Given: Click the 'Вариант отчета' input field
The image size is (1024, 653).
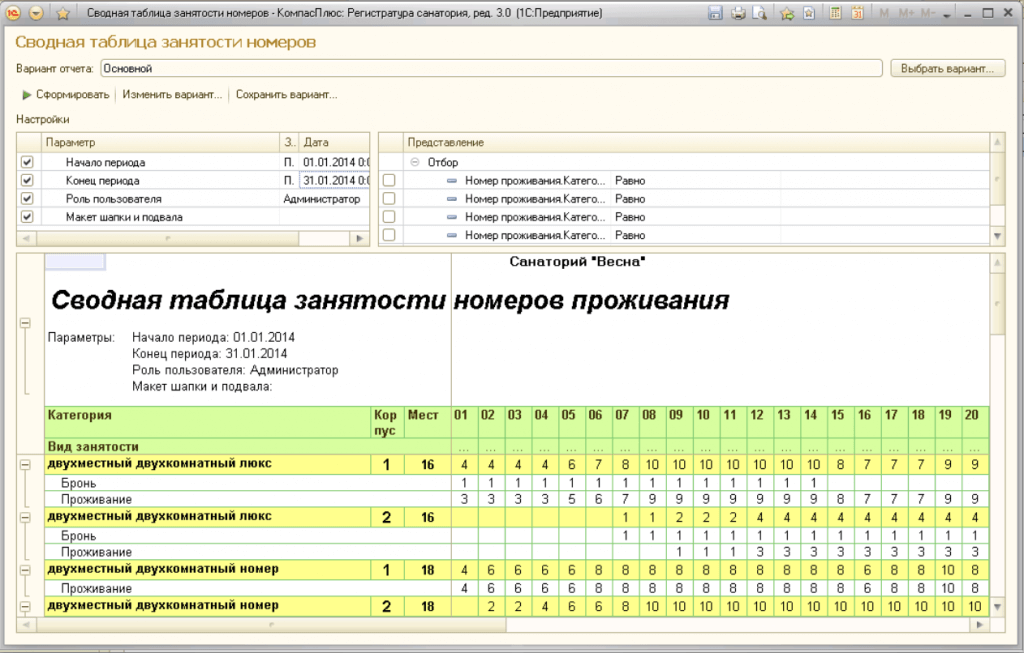Looking at the screenshot, I should (x=490, y=69).
